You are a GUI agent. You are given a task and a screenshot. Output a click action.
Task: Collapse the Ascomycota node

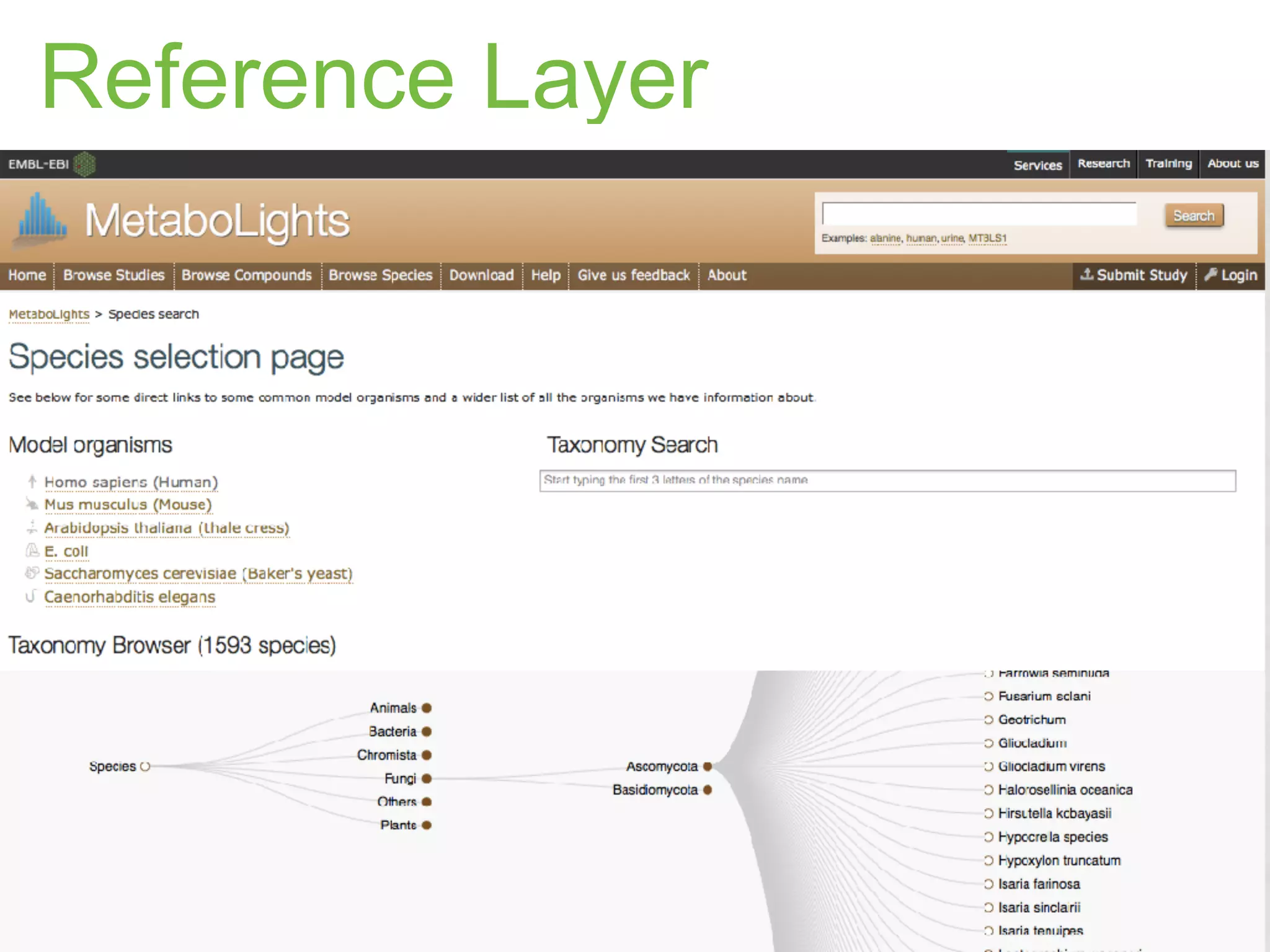click(x=708, y=767)
